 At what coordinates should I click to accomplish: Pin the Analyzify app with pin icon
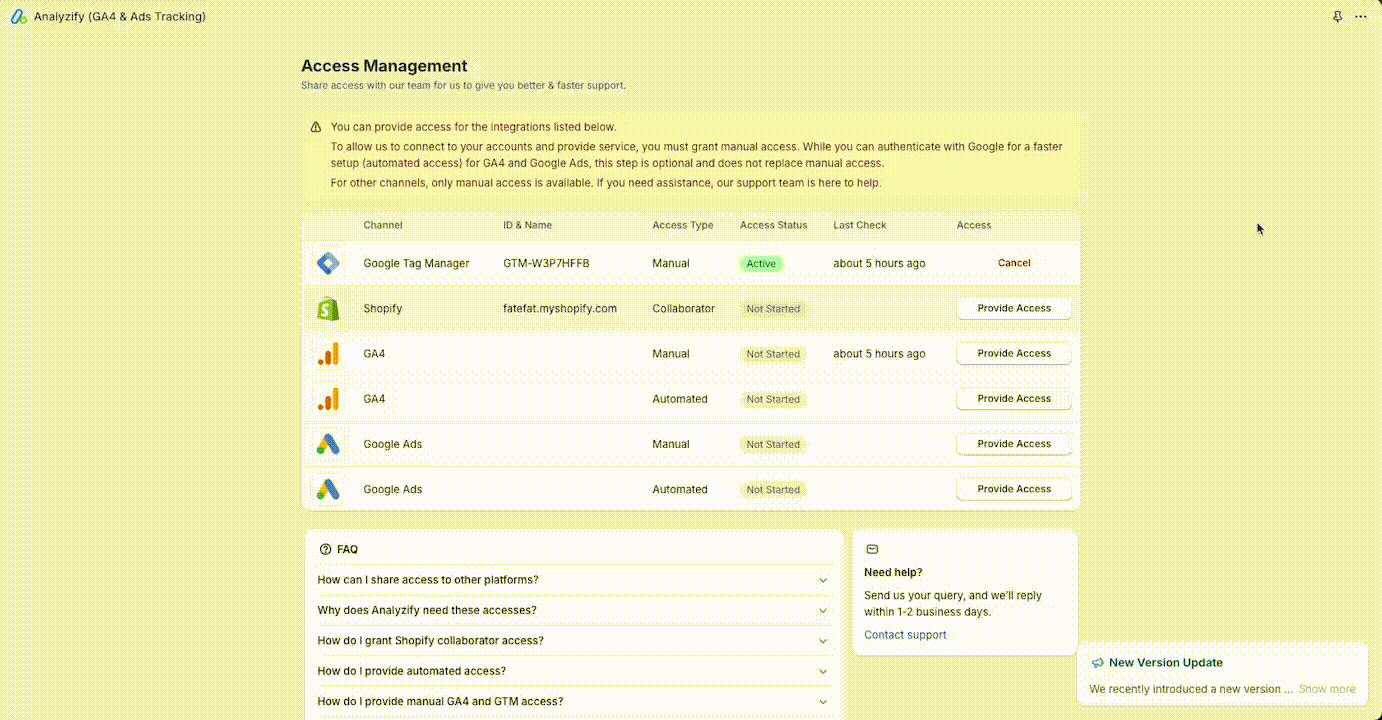coord(1338,17)
